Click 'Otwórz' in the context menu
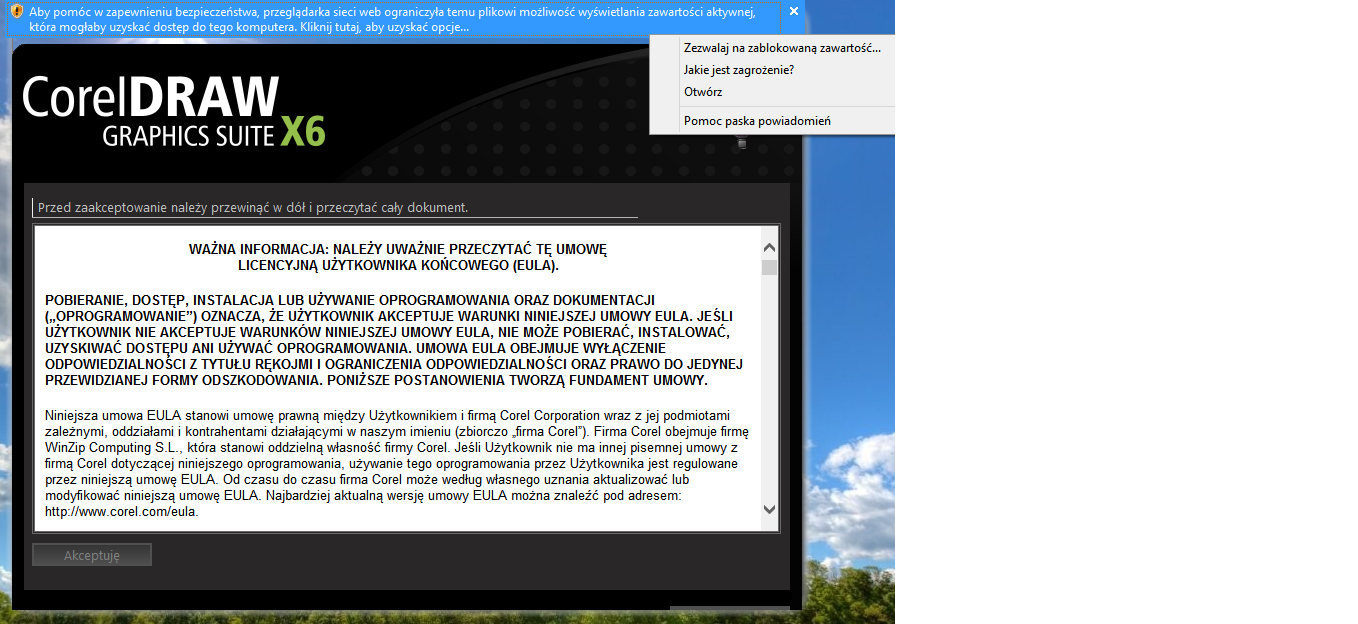 tap(703, 92)
